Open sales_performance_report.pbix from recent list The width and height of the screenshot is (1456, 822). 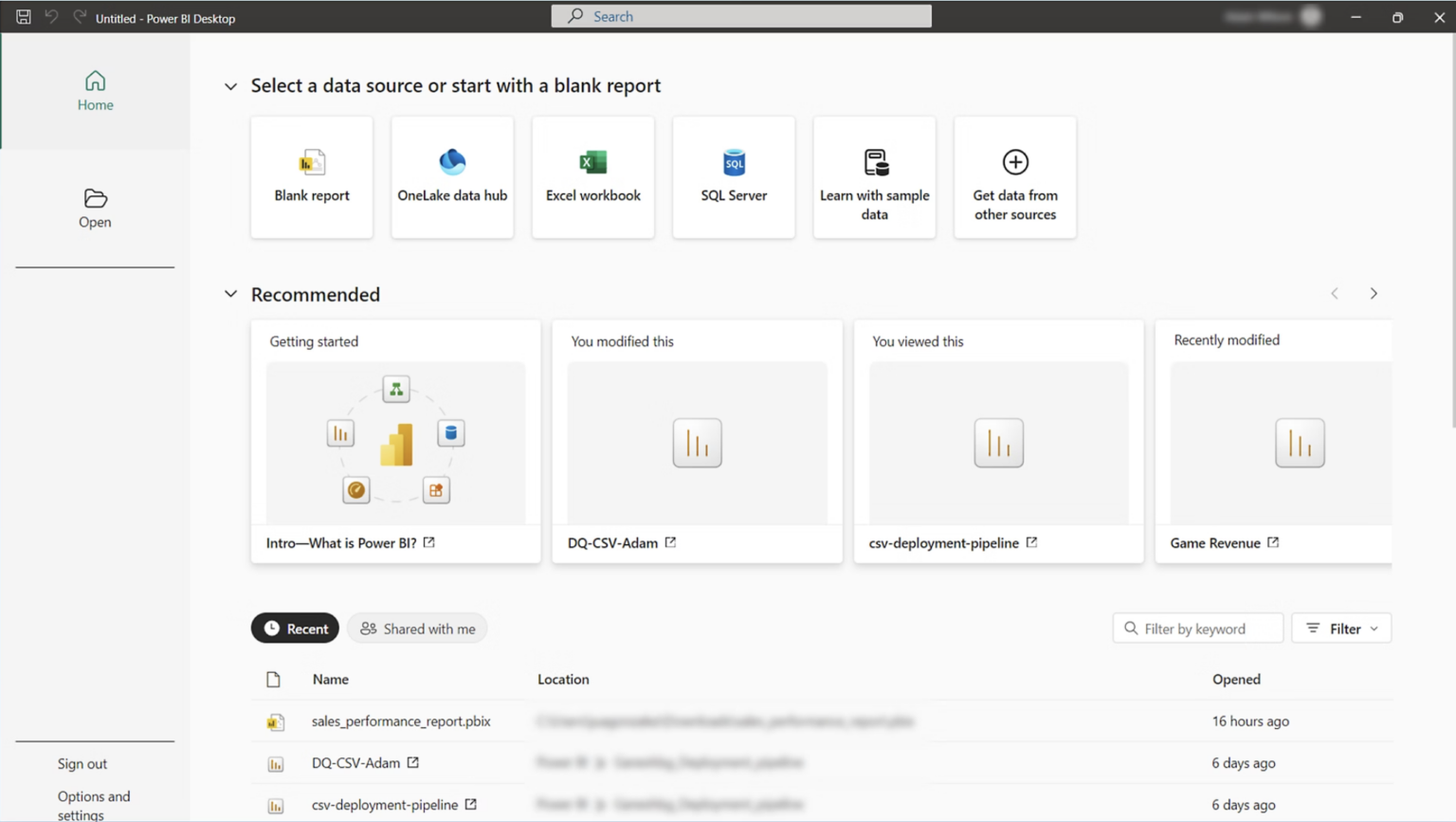[x=401, y=722]
